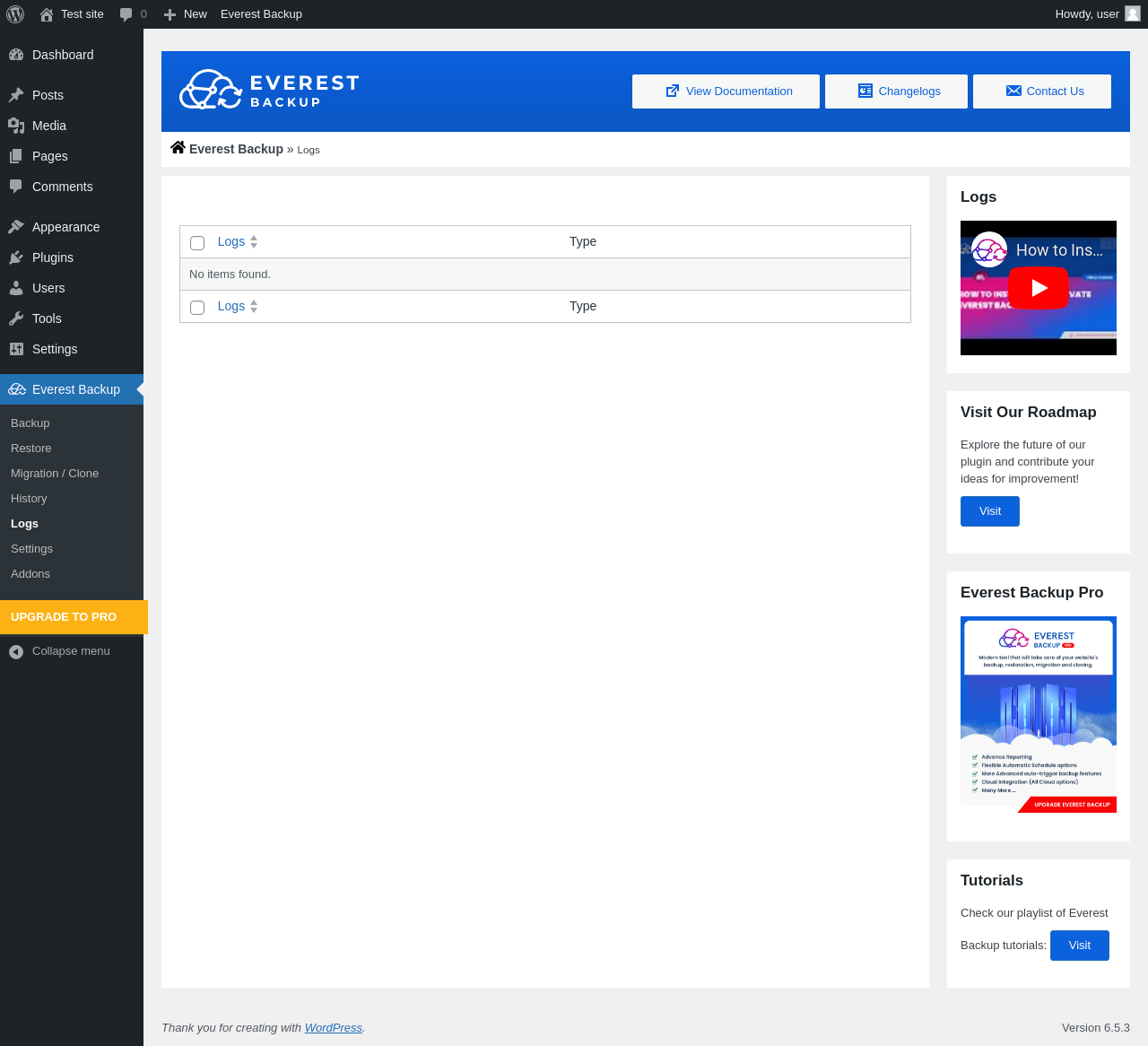Click the Posts pushpin icon
This screenshot has width=1148, height=1046.
coord(16,95)
